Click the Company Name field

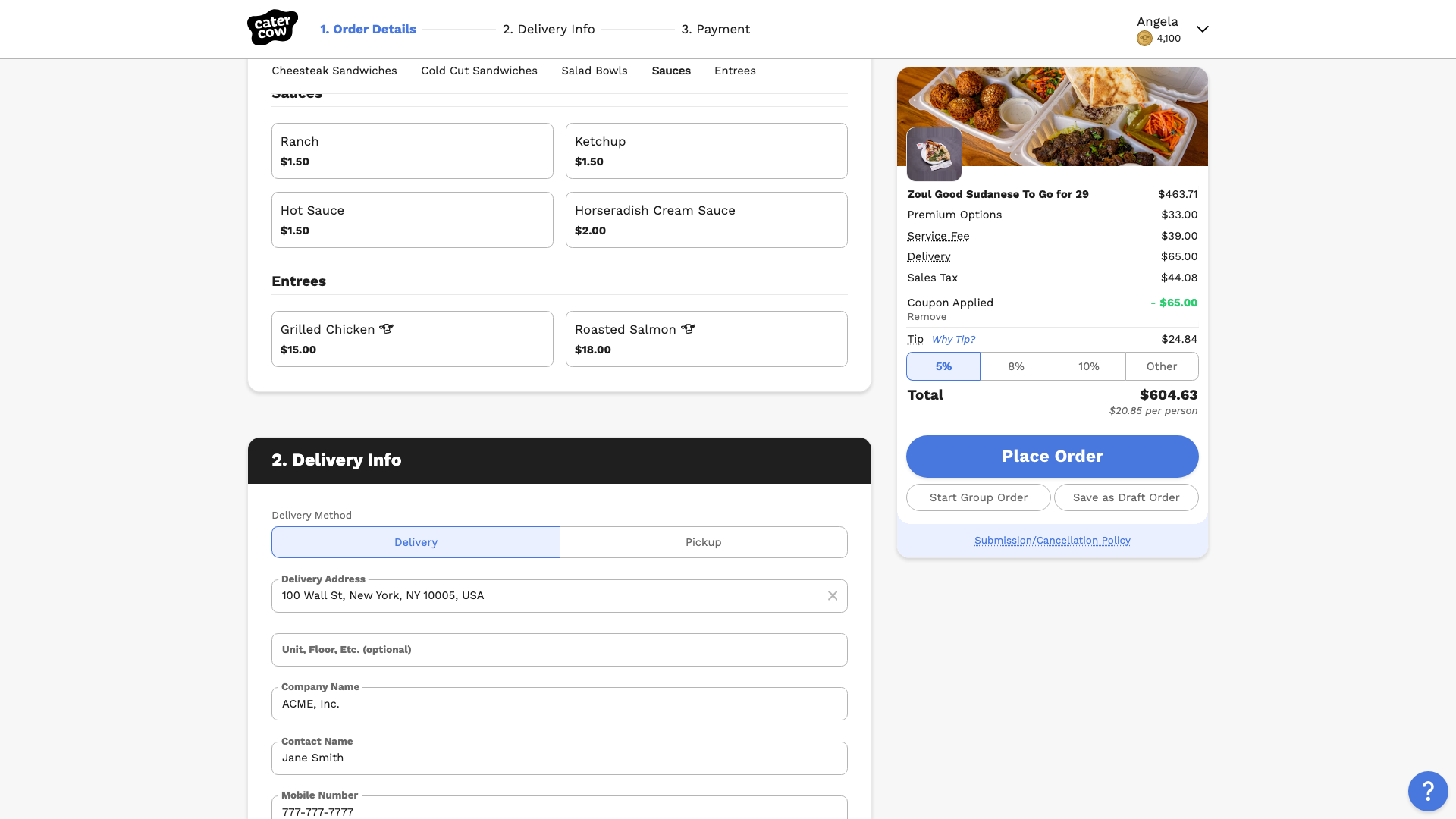tap(560, 704)
